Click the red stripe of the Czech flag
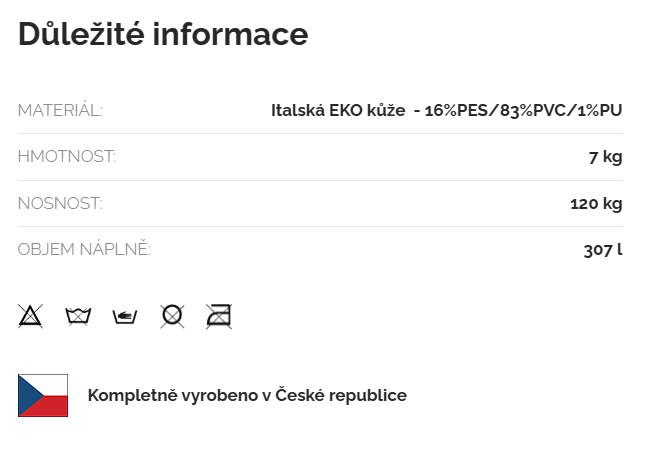Viewport: 650px width, 468px height. click(x=52, y=406)
